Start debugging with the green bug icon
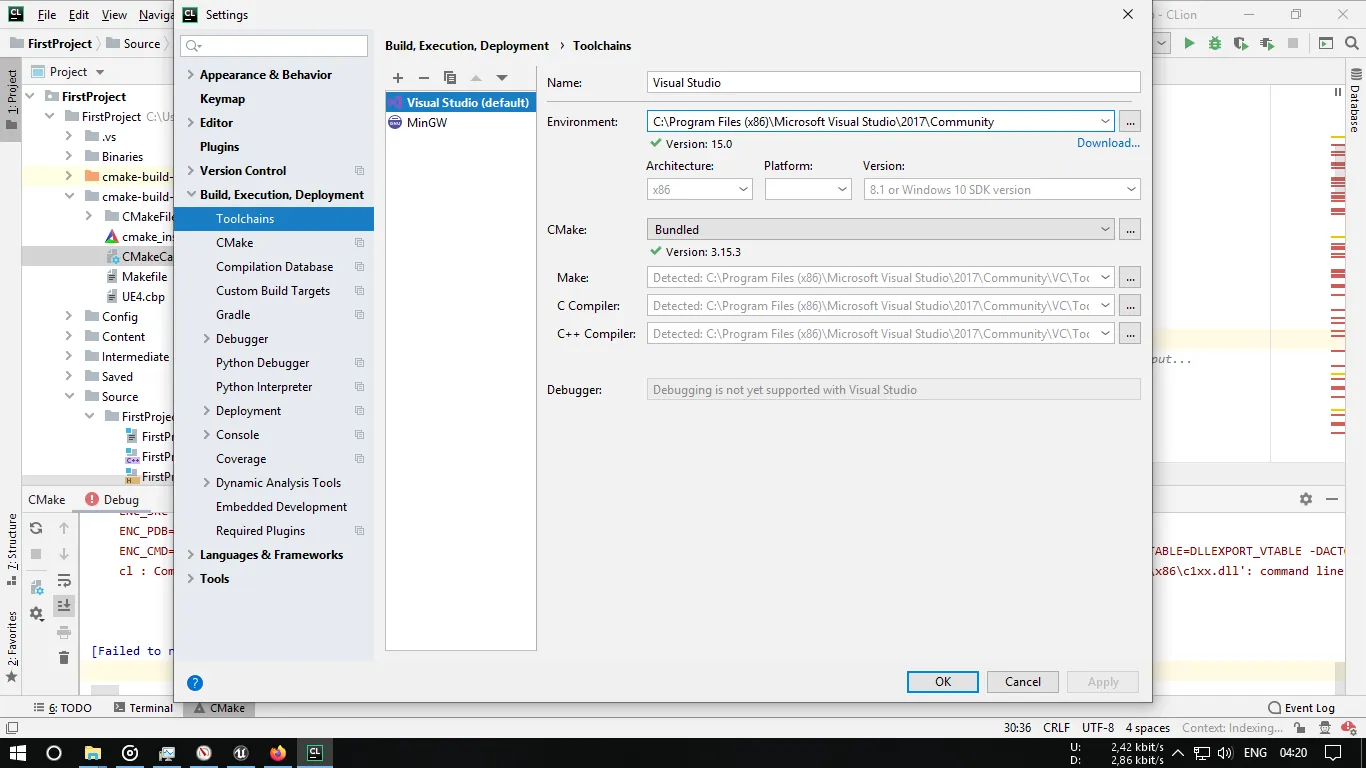Viewport: 1366px width, 768px height. [x=1215, y=43]
